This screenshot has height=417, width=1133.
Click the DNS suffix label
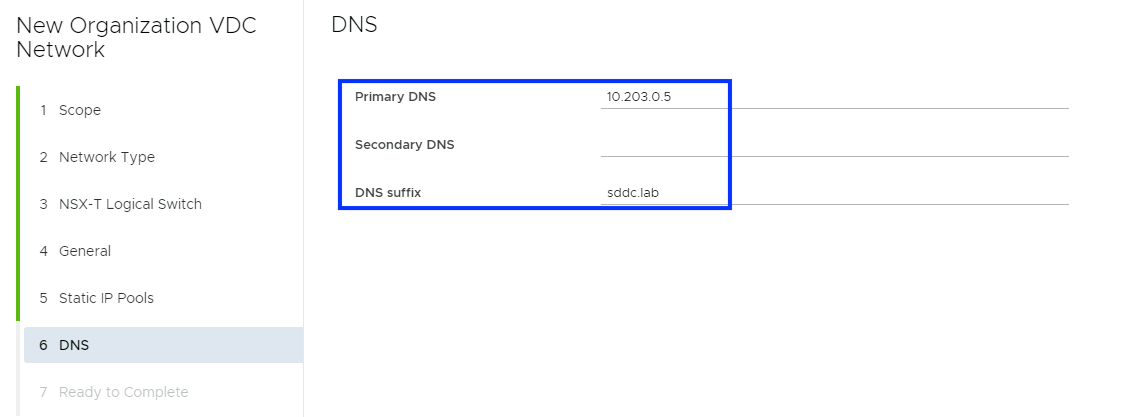(388, 193)
